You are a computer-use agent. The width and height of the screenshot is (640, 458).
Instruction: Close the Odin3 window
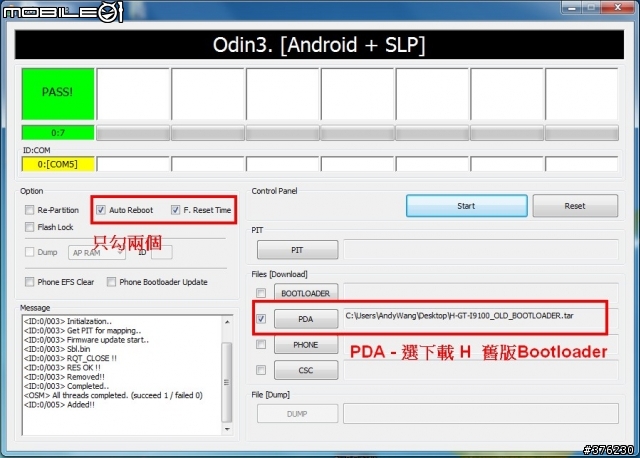618,8
